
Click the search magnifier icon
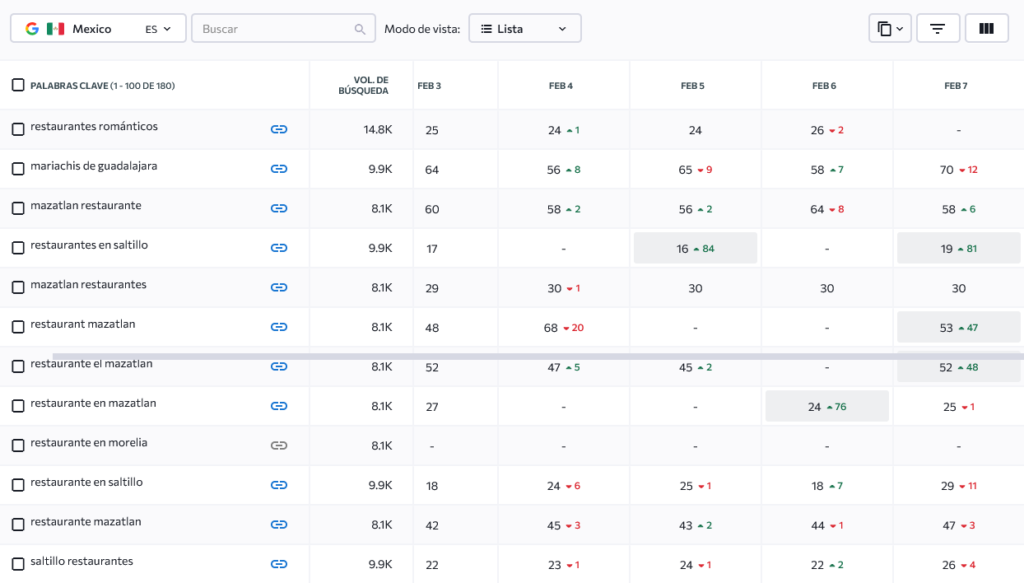[360, 29]
